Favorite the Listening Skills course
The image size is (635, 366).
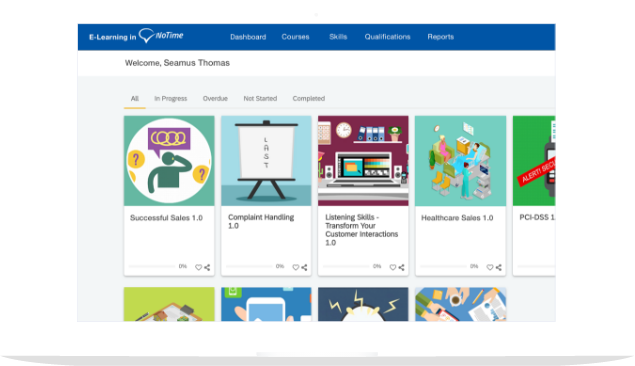[x=393, y=267]
